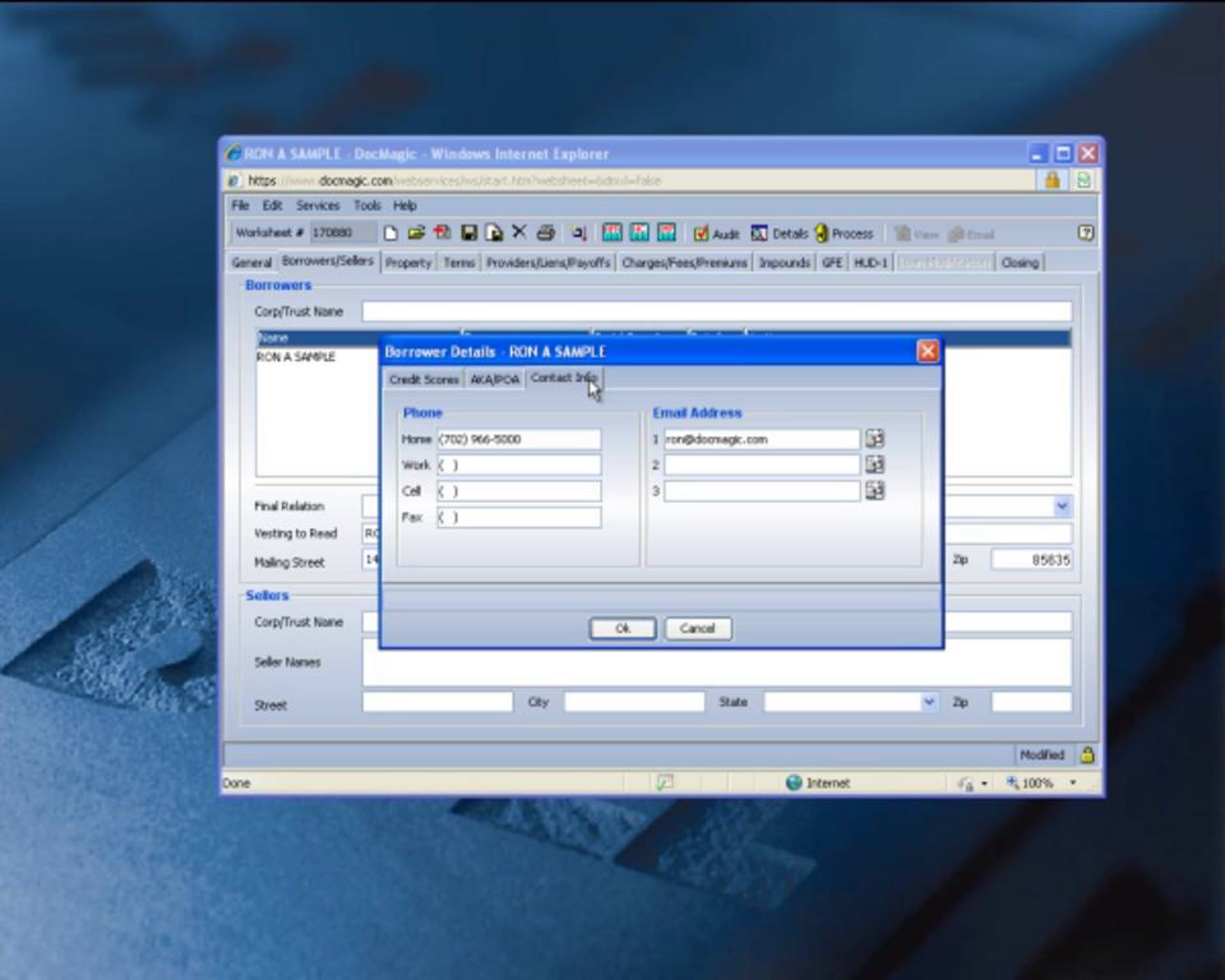Click the New worksheet icon
Image resolution: width=1225 pixels, height=980 pixels.
click(x=390, y=233)
